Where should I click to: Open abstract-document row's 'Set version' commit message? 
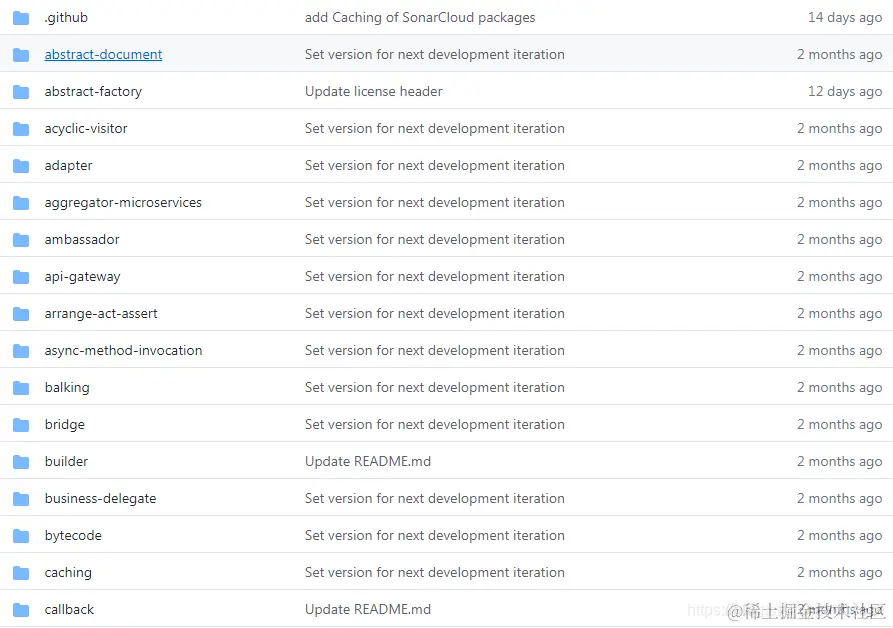pyautogui.click(x=435, y=55)
